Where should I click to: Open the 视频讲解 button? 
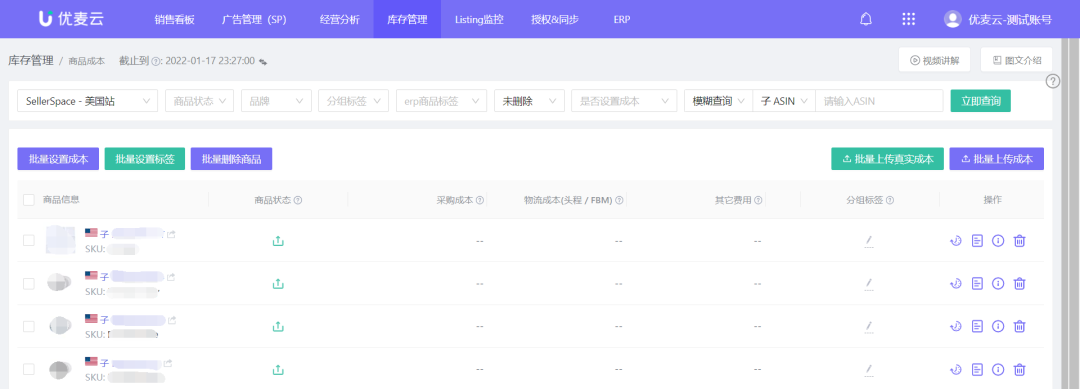pos(935,60)
